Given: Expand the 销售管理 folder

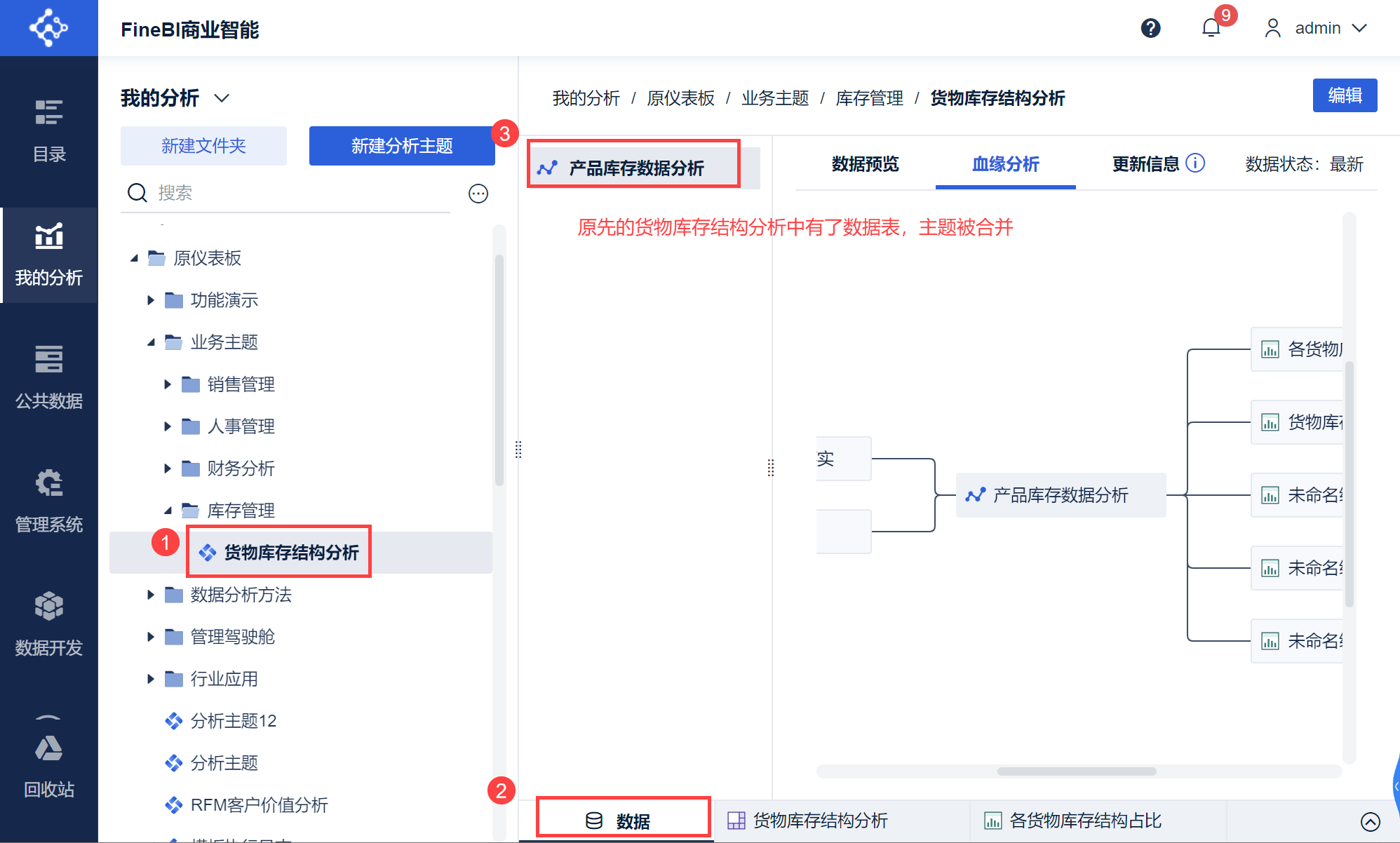Looking at the screenshot, I should [x=167, y=384].
